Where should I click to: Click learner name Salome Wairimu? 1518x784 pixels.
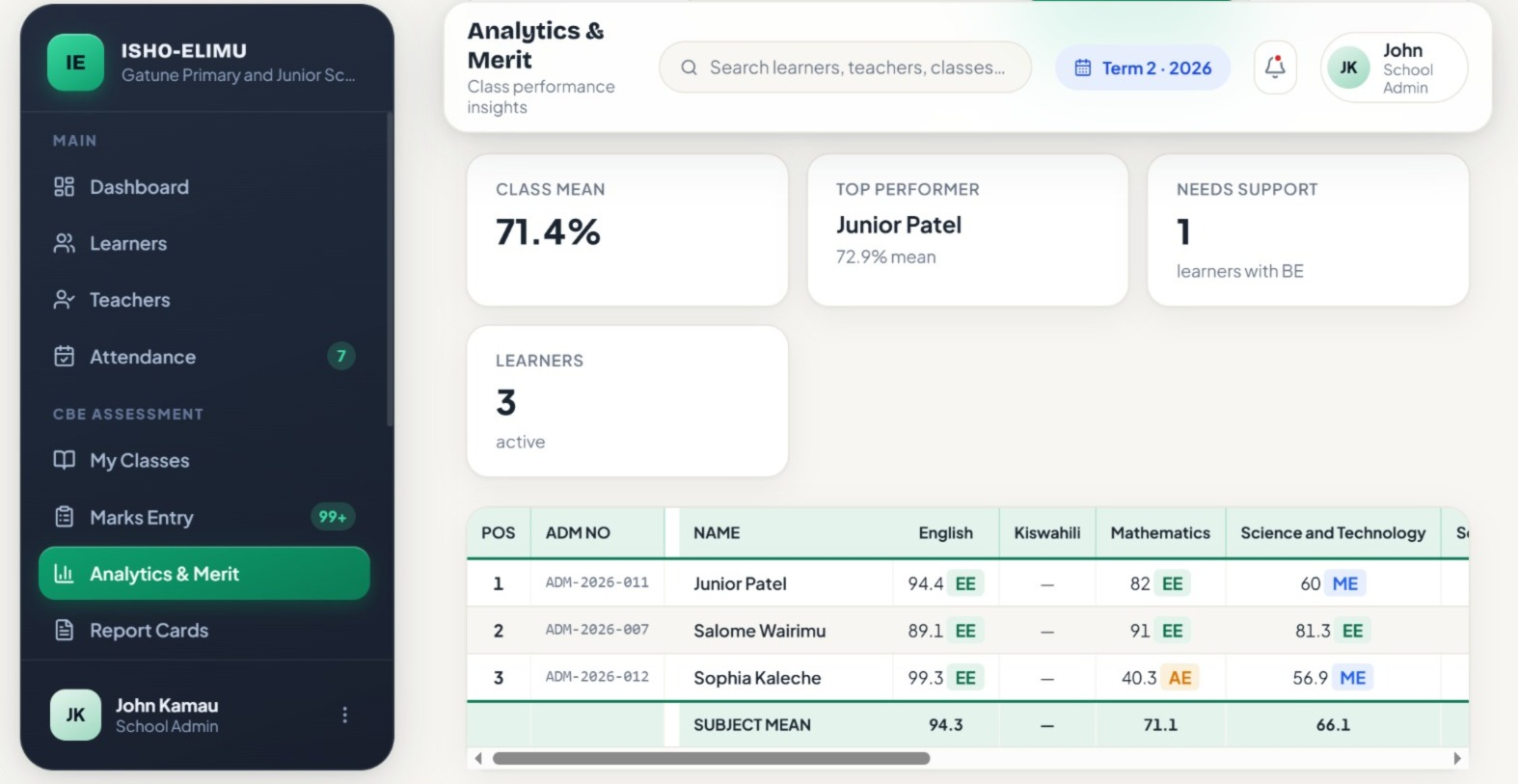pos(760,631)
